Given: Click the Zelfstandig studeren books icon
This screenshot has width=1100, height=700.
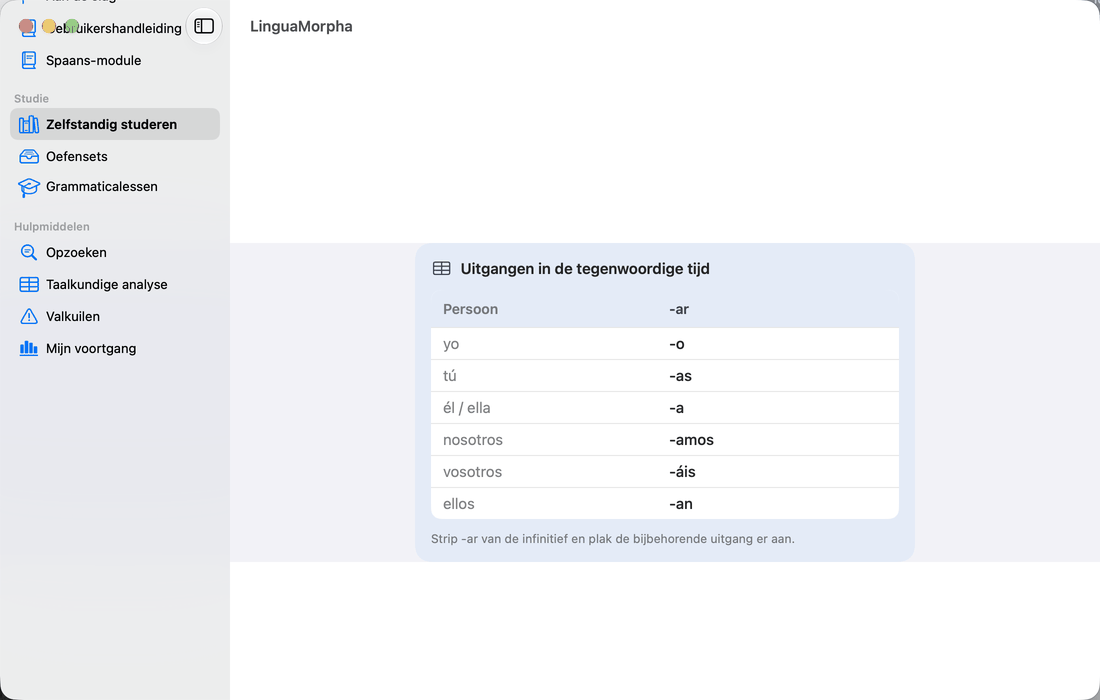Looking at the screenshot, I should click(x=29, y=124).
